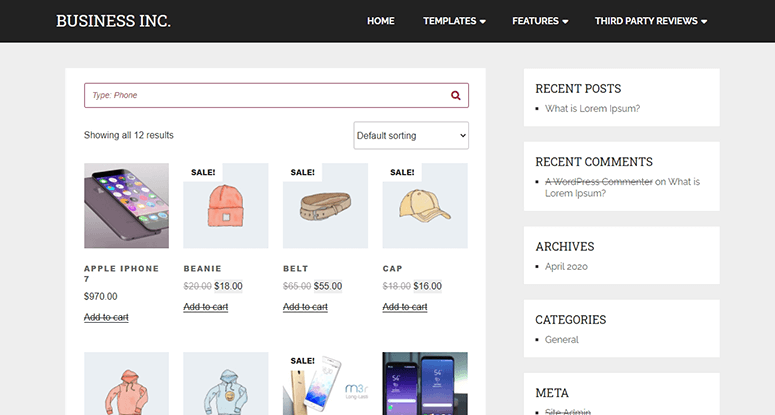Image resolution: width=775 pixels, height=415 pixels.
Task: Click the Cap $16.00 sale price
Action: 428,286
